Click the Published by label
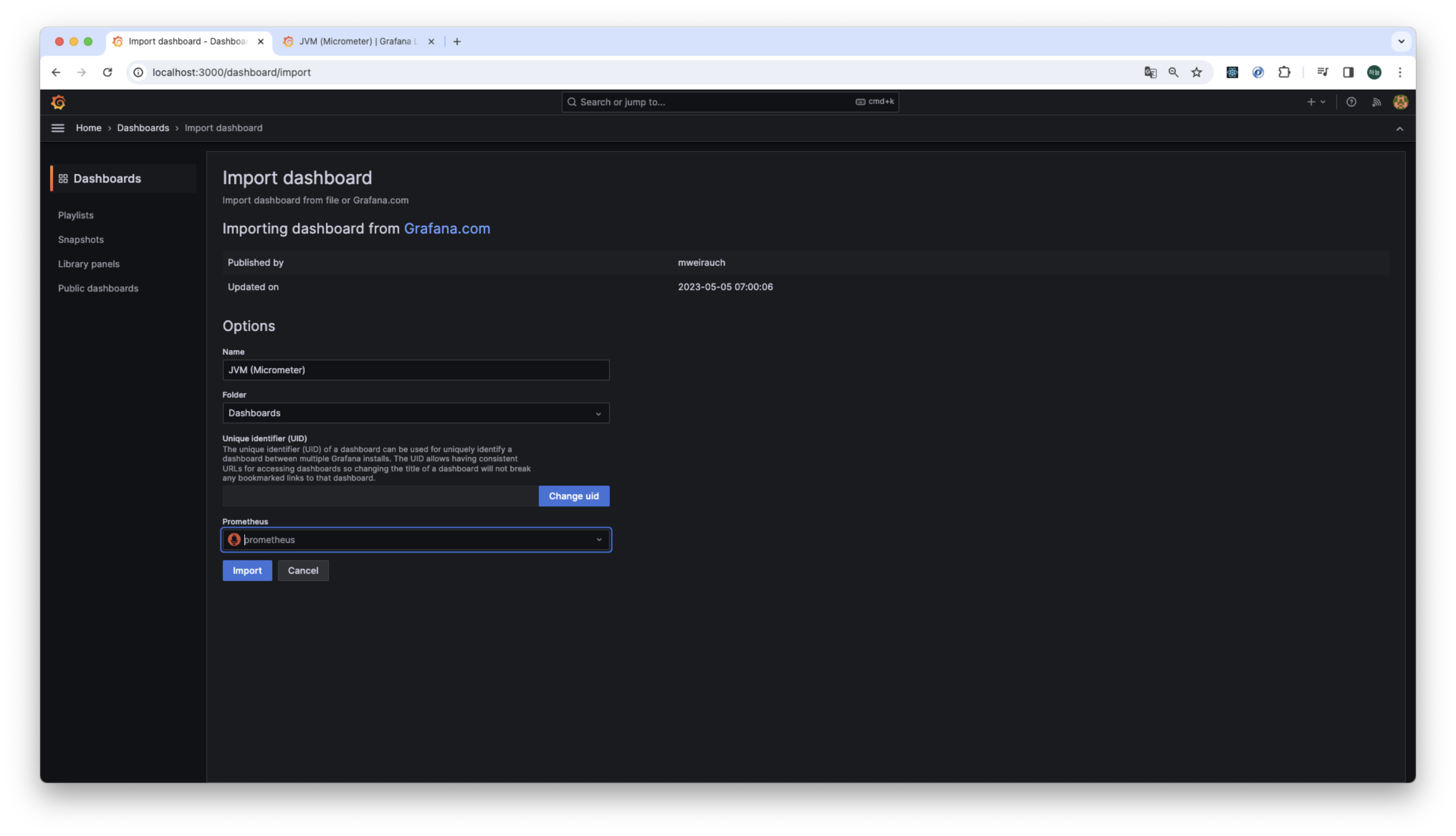 click(x=255, y=263)
